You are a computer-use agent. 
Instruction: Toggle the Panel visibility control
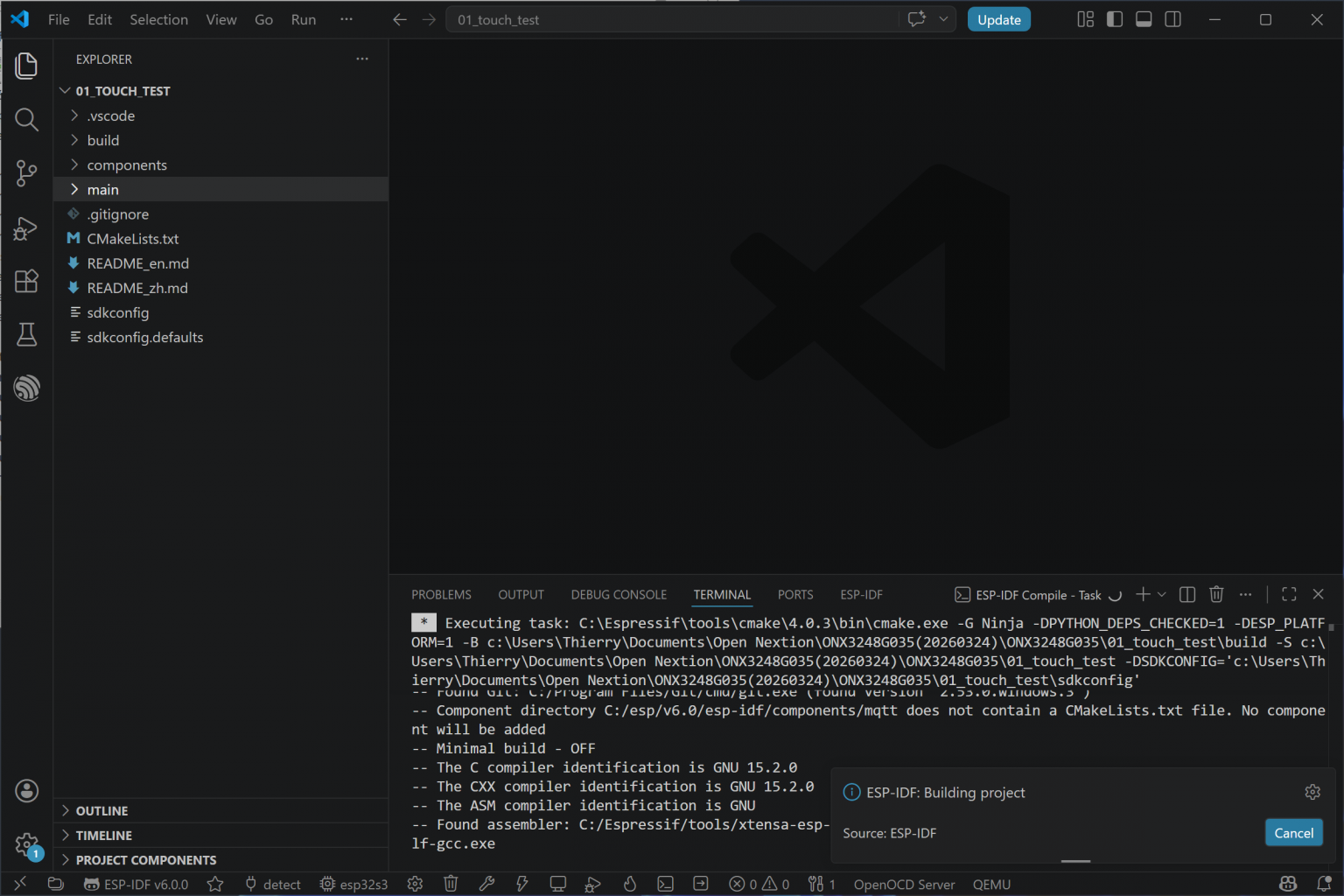(1143, 18)
